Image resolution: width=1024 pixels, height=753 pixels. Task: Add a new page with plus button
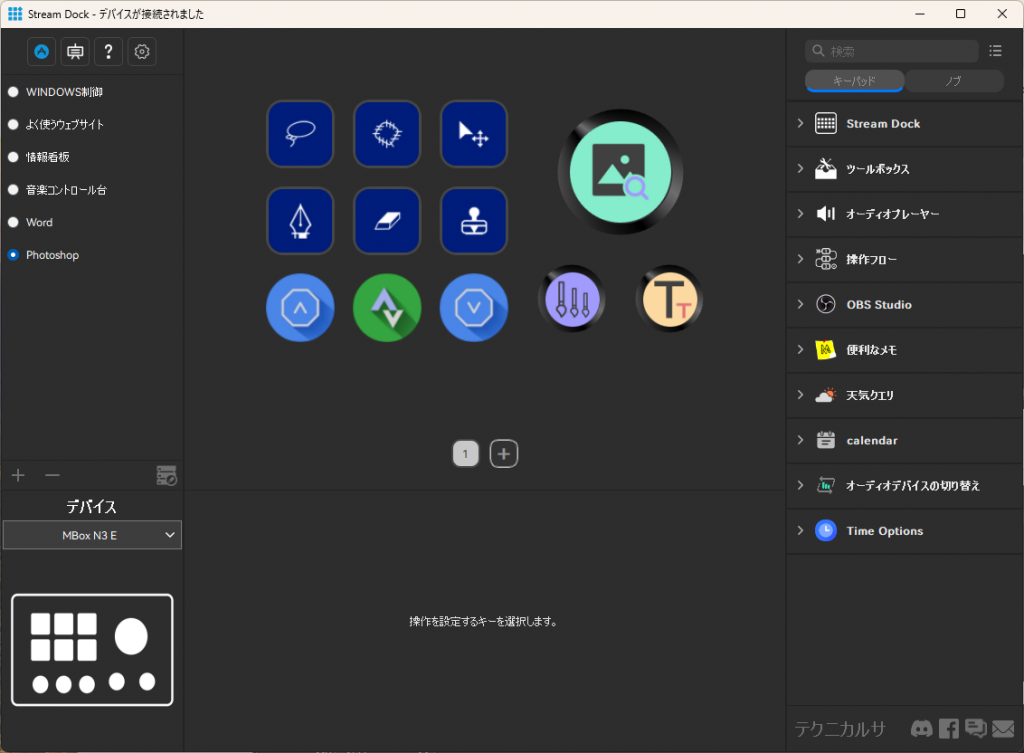click(x=504, y=454)
